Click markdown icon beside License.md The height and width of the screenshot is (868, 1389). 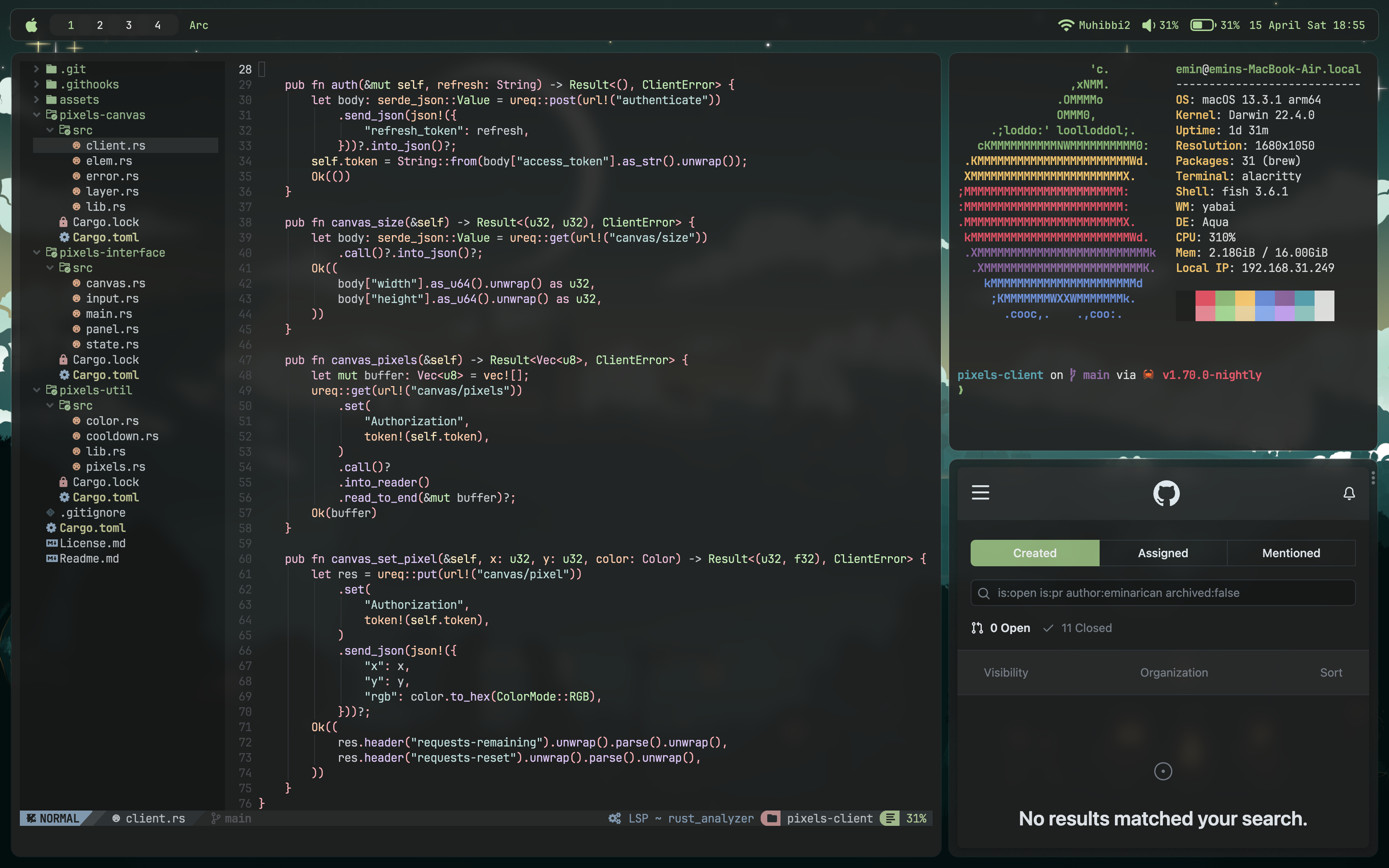click(52, 543)
